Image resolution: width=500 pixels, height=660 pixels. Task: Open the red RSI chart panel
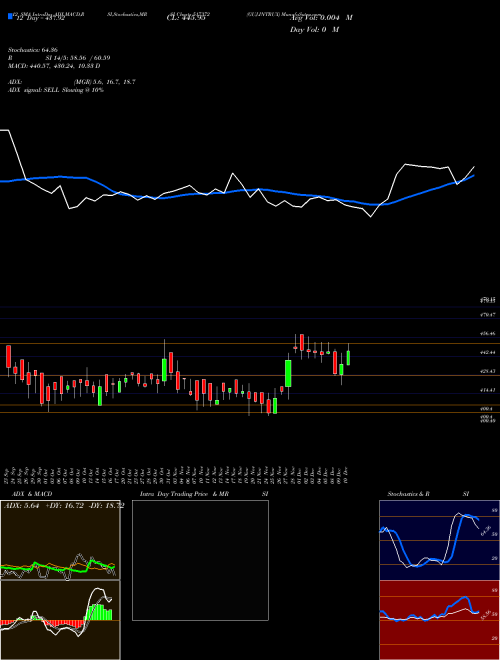(x=439, y=620)
